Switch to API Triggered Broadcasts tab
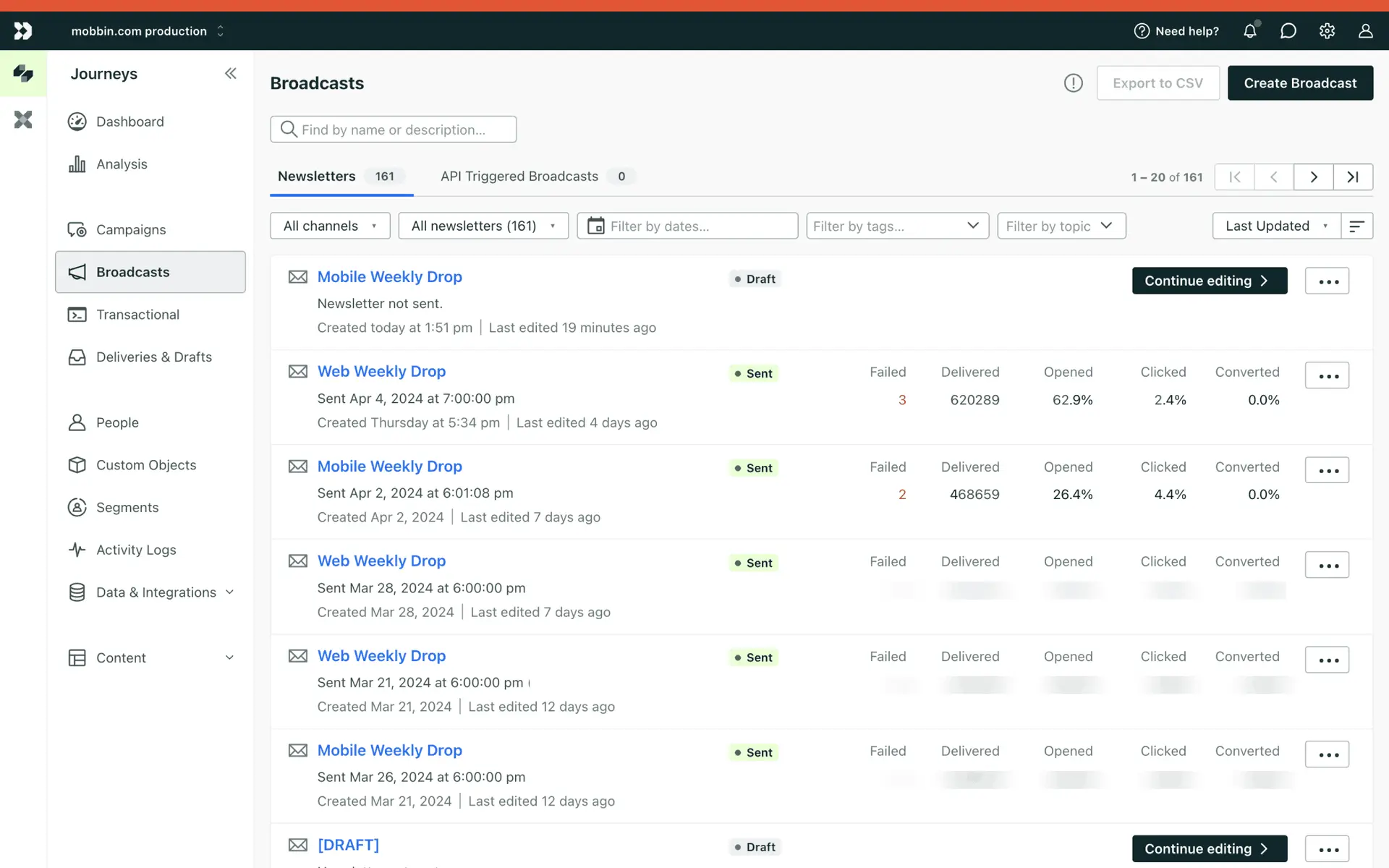The image size is (1389, 868). (x=519, y=176)
